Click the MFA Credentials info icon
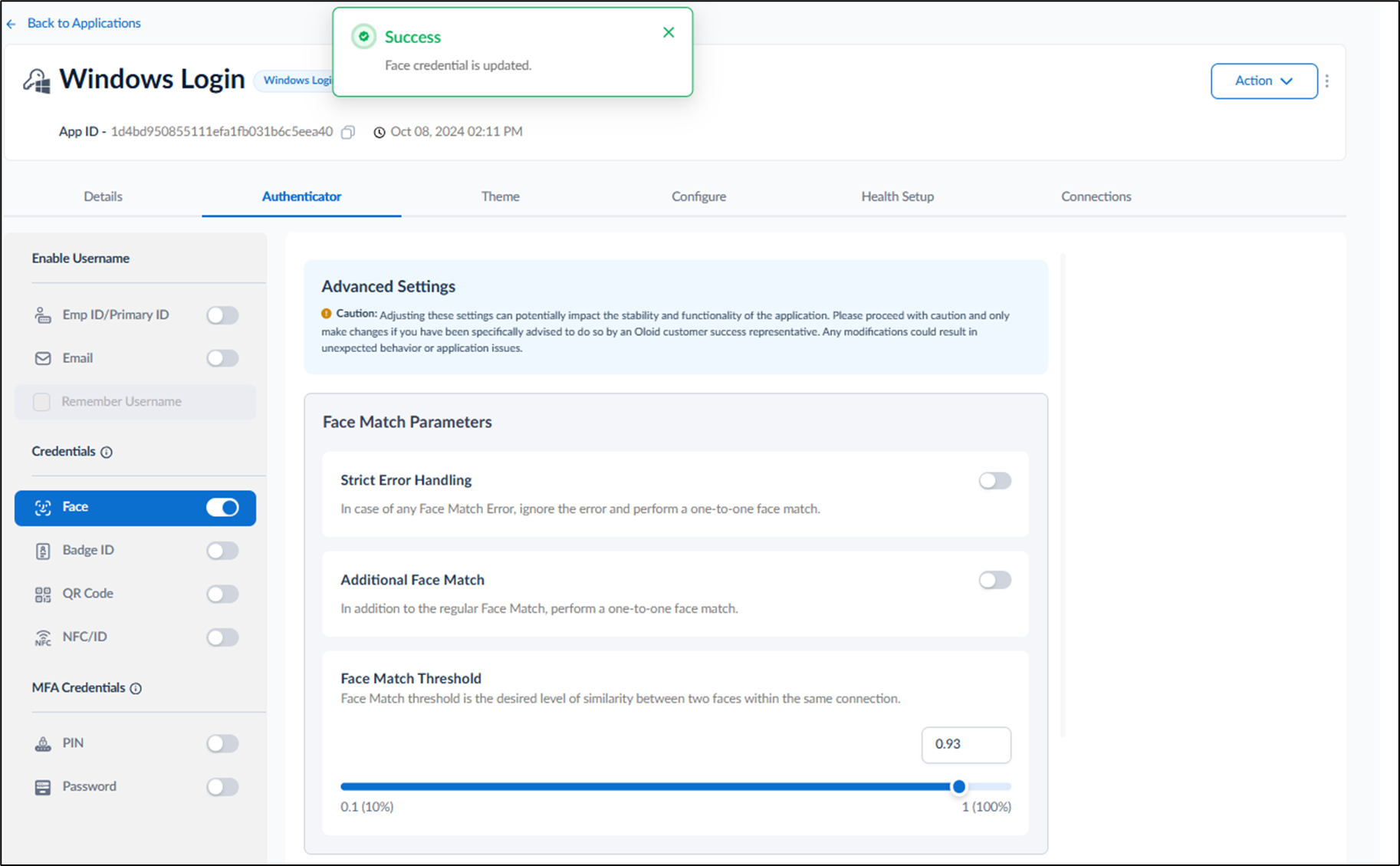The height and width of the screenshot is (866, 1400). [136, 688]
